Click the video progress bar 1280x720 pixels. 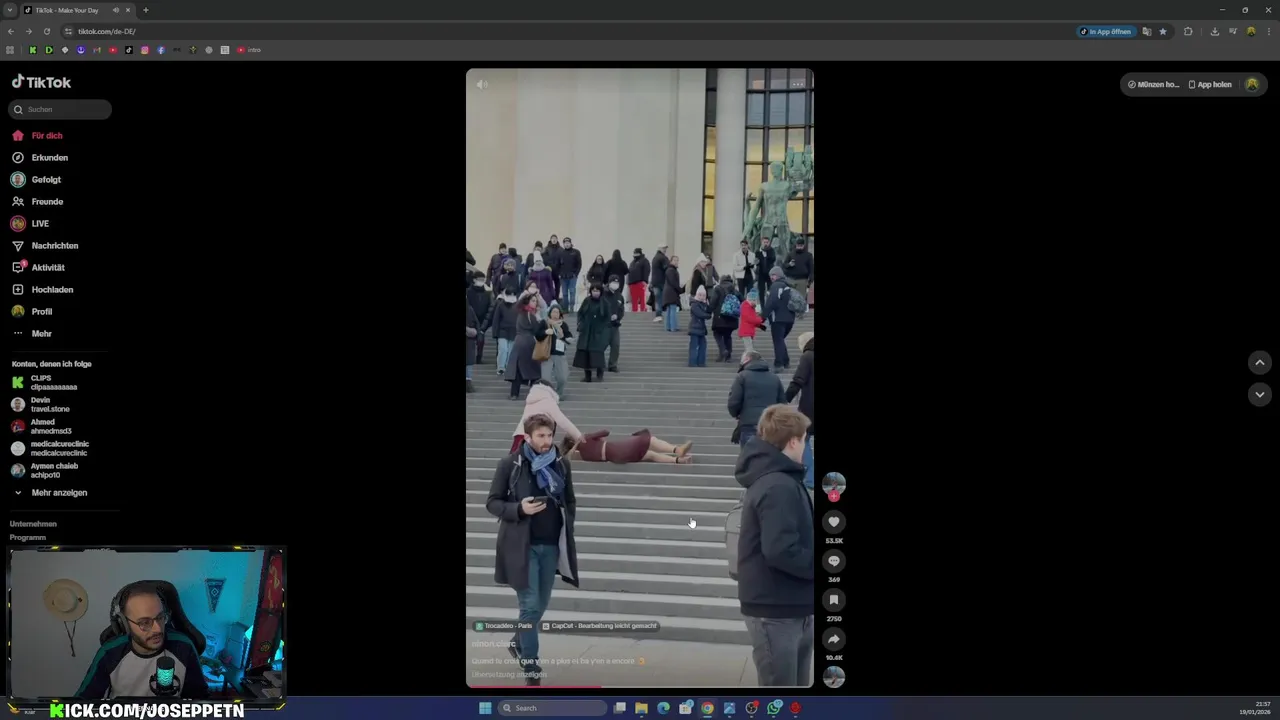coord(640,686)
